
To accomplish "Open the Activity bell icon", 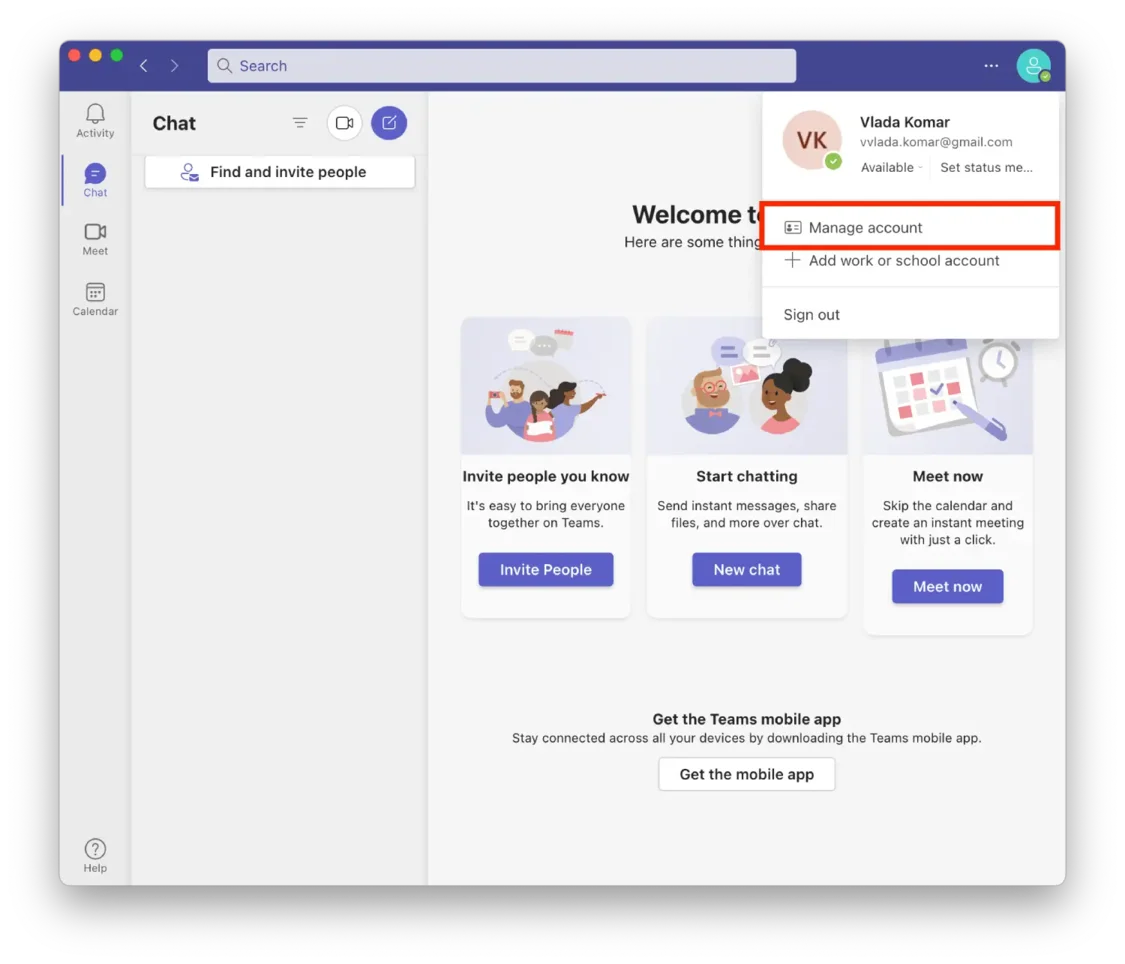I will [95, 114].
